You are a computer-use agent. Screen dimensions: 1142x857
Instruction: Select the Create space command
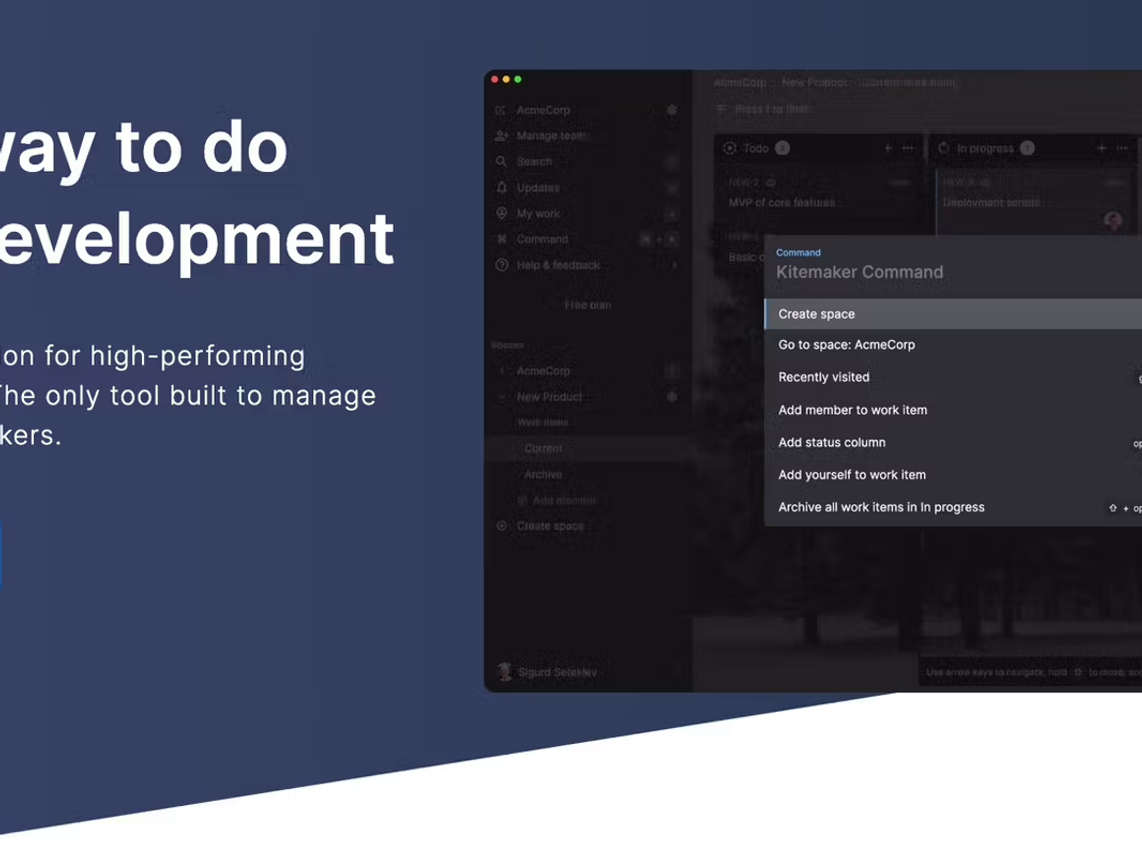(x=953, y=314)
